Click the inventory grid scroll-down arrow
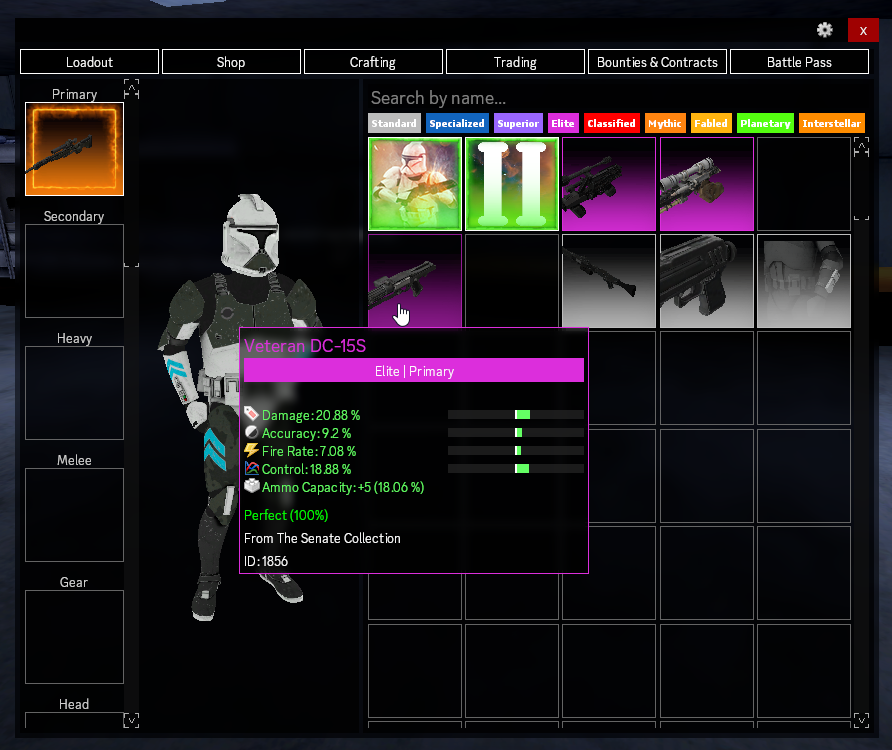892x750 pixels. click(861, 720)
